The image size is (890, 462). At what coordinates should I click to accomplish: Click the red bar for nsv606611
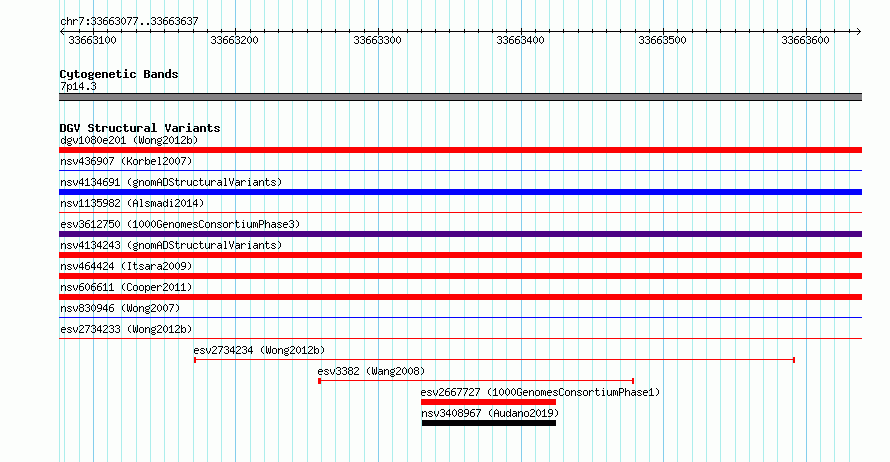[x=460, y=297]
